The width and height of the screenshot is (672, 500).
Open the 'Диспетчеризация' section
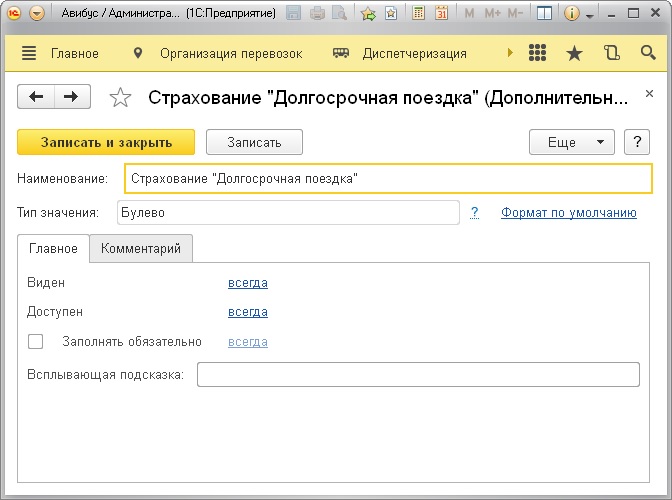pos(414,53)
